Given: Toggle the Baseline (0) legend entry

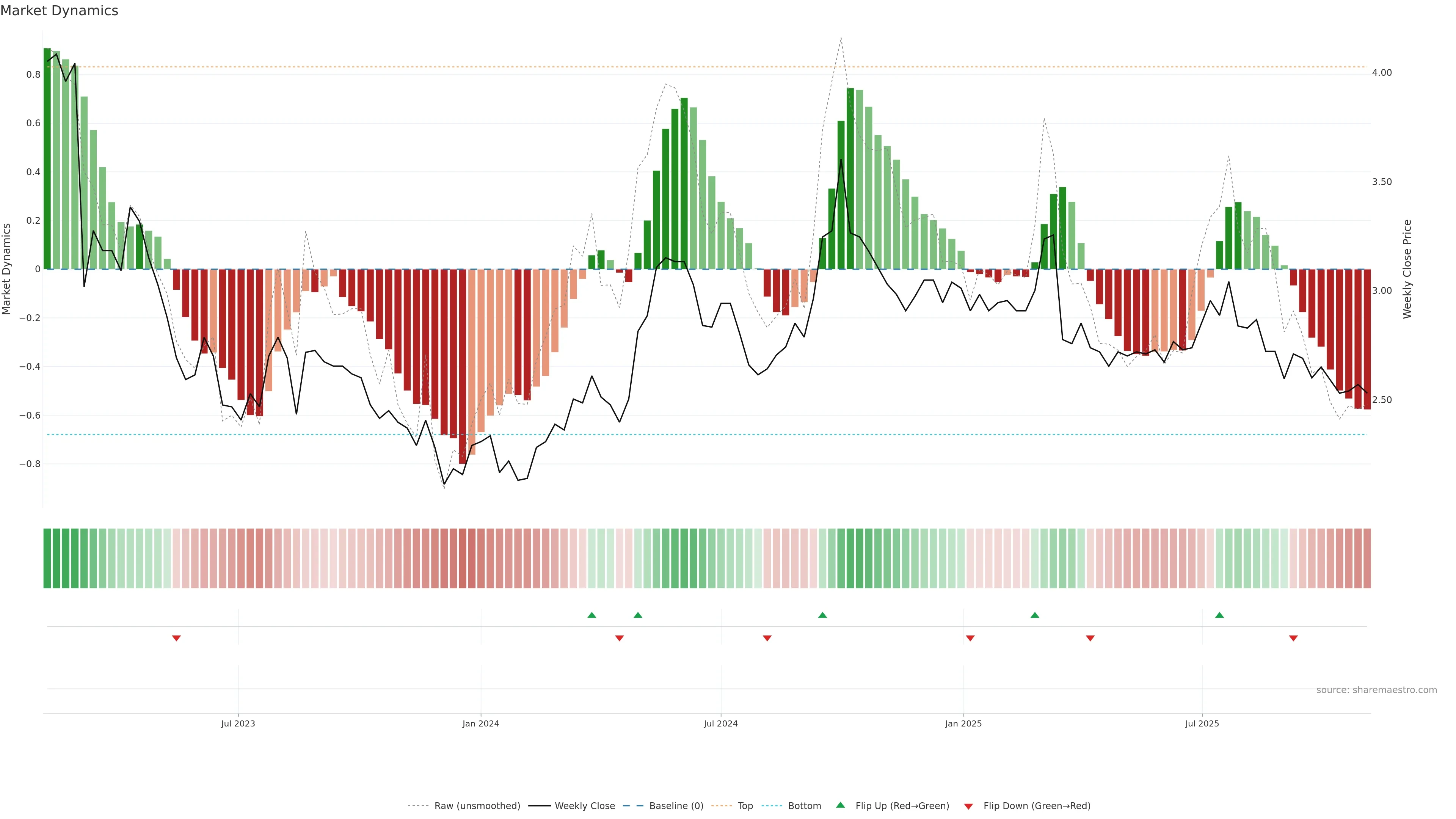Looking at the screenshot, I should coord(676,806).
